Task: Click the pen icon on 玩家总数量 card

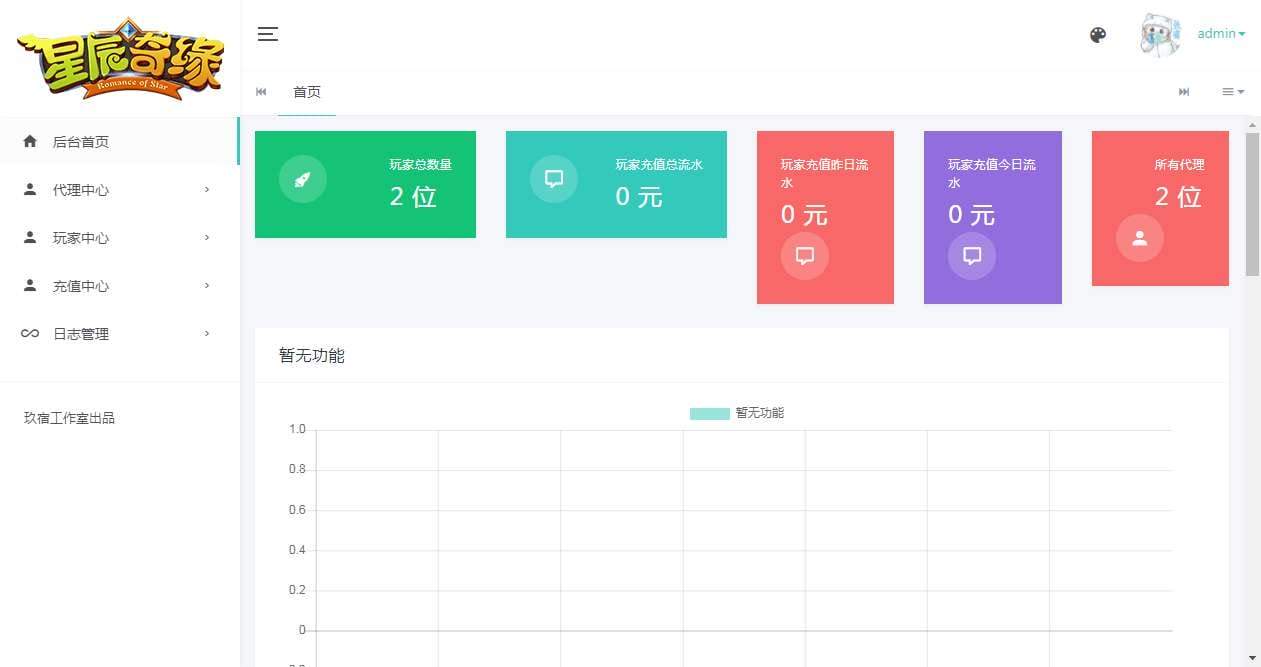Action: [302, 180]
